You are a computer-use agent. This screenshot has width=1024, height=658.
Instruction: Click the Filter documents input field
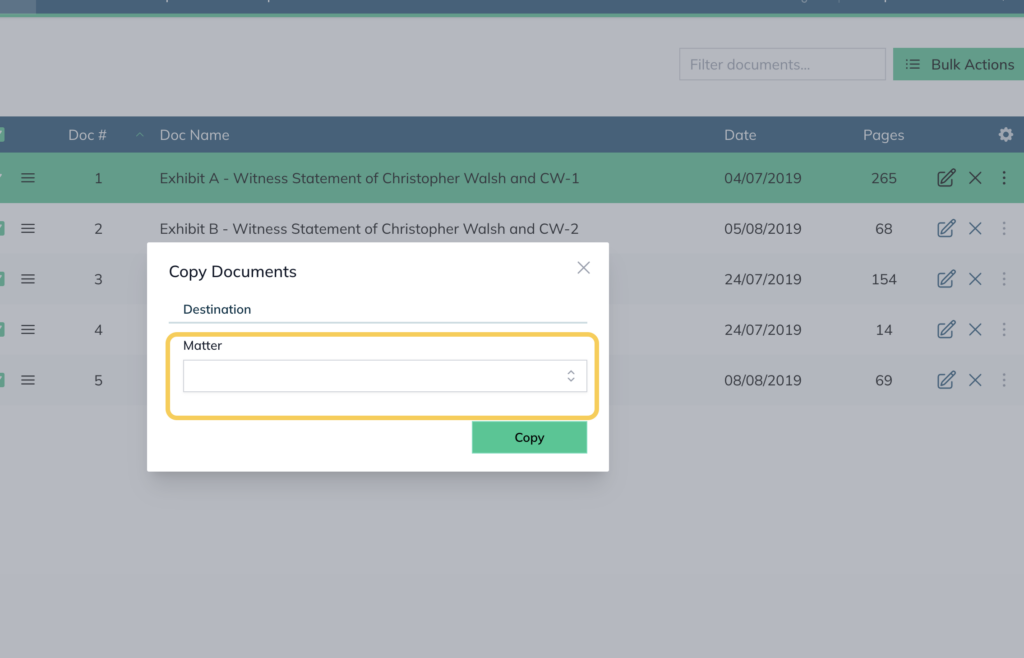click(x=782, y=64)
